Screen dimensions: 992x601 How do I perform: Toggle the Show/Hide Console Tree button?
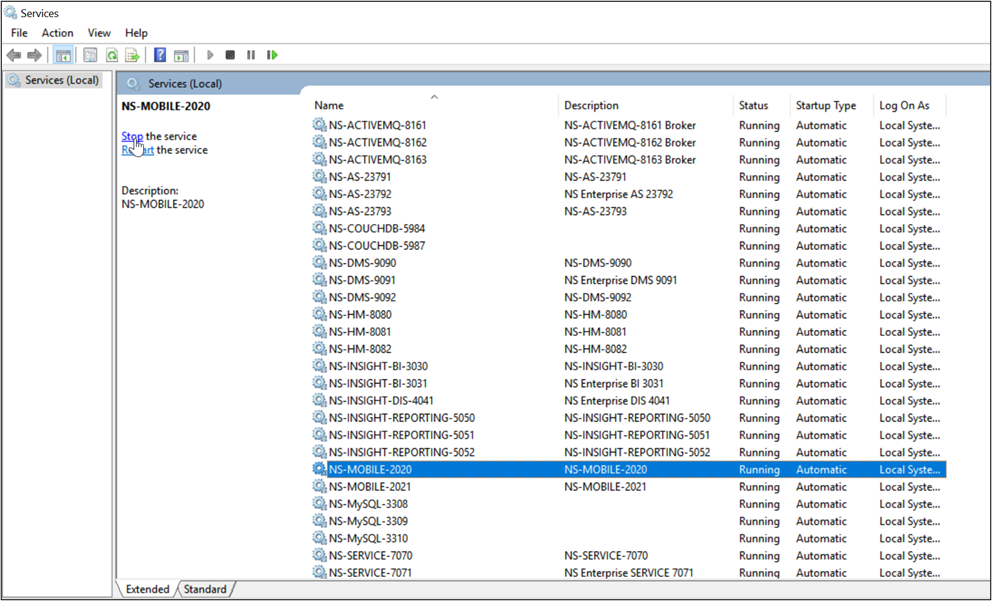pyautogui.click(x=63, y=55)
